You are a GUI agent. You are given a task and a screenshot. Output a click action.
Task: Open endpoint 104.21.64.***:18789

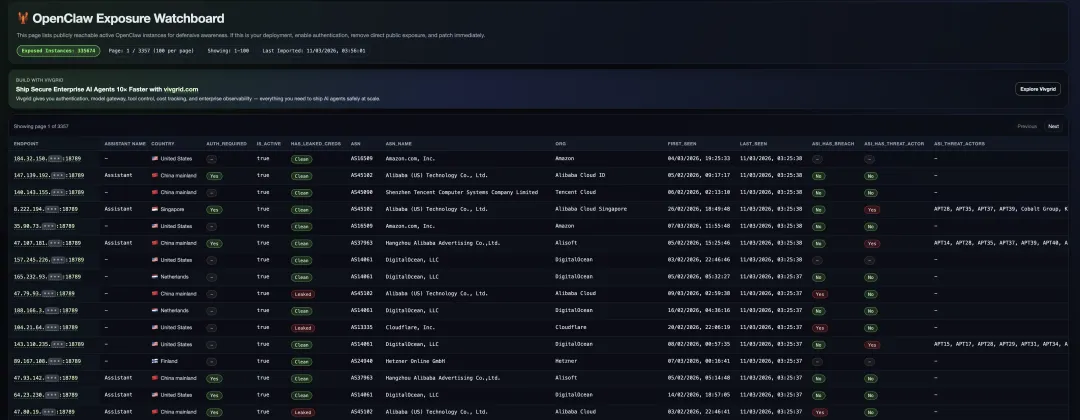[45, 328]
